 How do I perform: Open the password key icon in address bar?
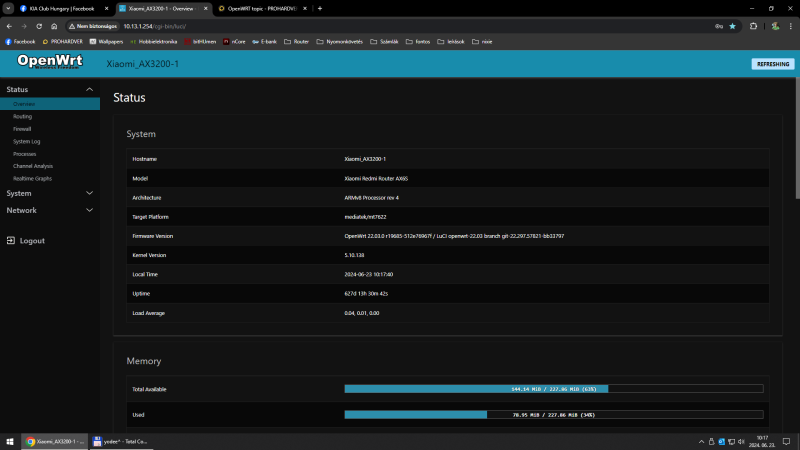point(719,26)
